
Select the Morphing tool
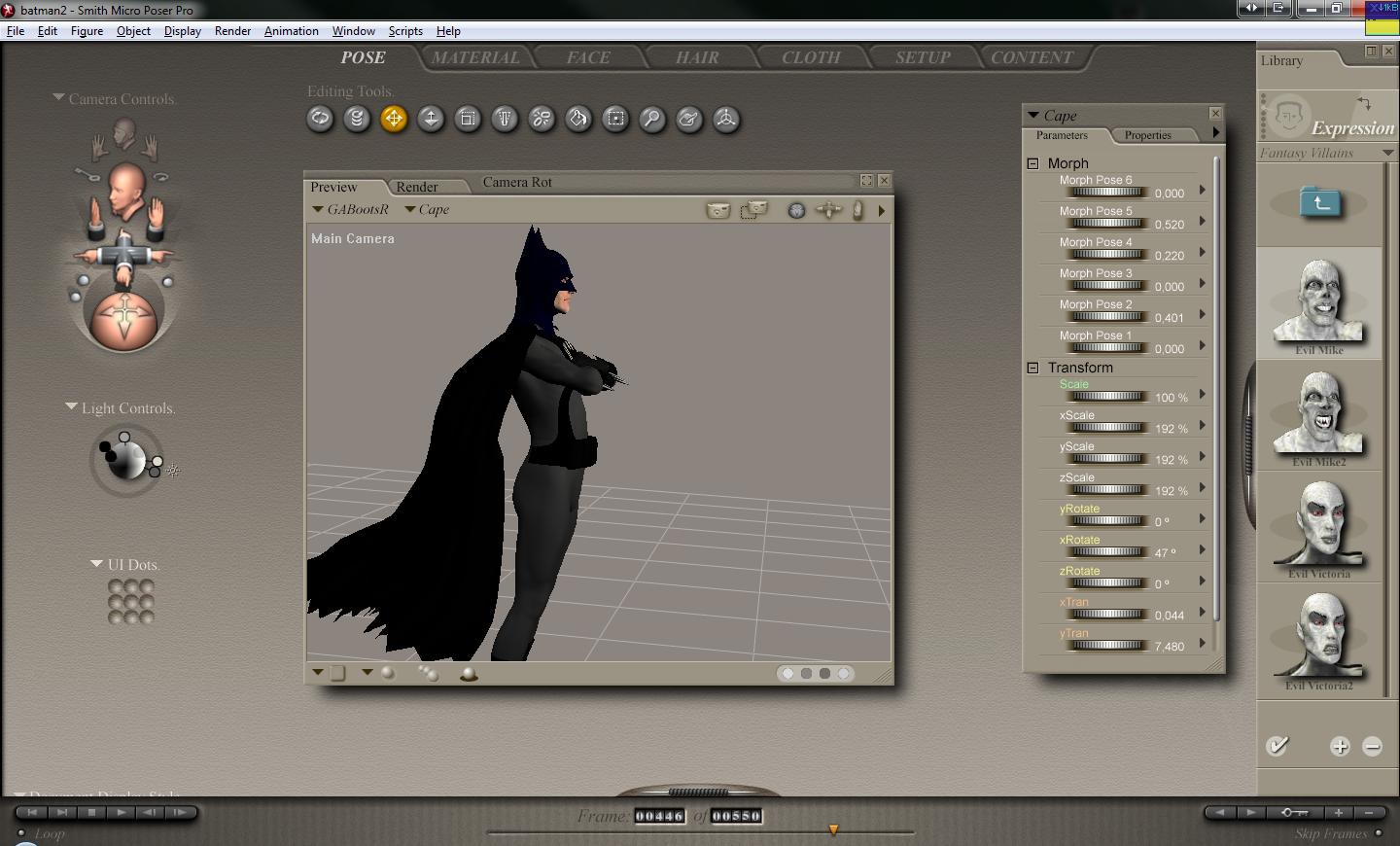689,119
